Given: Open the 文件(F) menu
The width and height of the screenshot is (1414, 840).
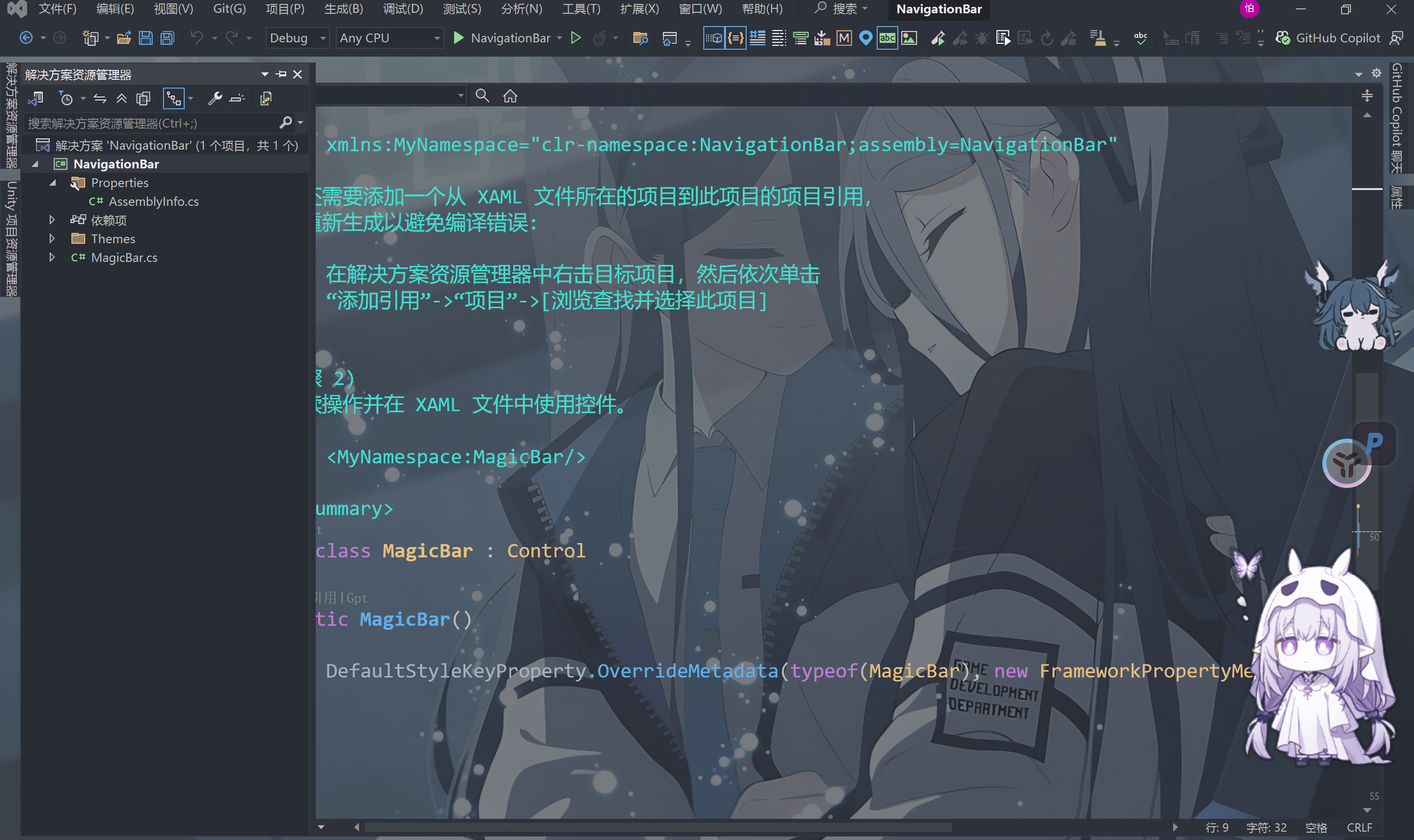Looking at the screenshot, I should pyautogui.click(x=57, y=9).
